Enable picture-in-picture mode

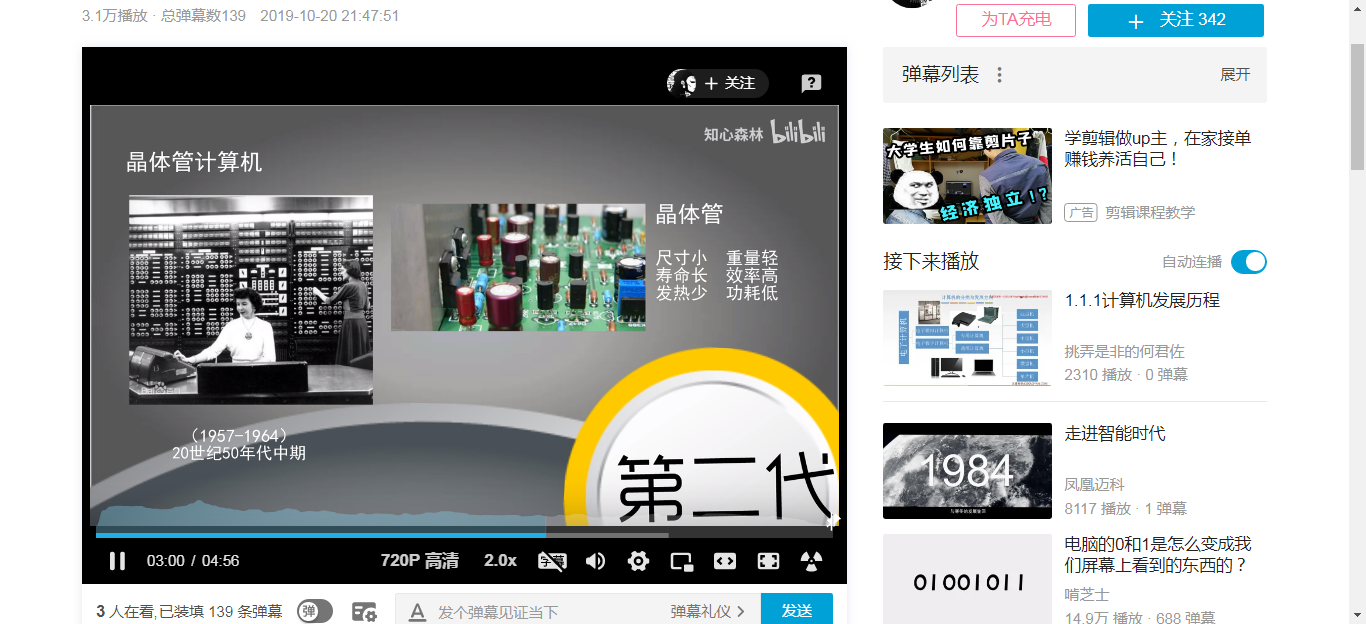[x=682, y=561]
